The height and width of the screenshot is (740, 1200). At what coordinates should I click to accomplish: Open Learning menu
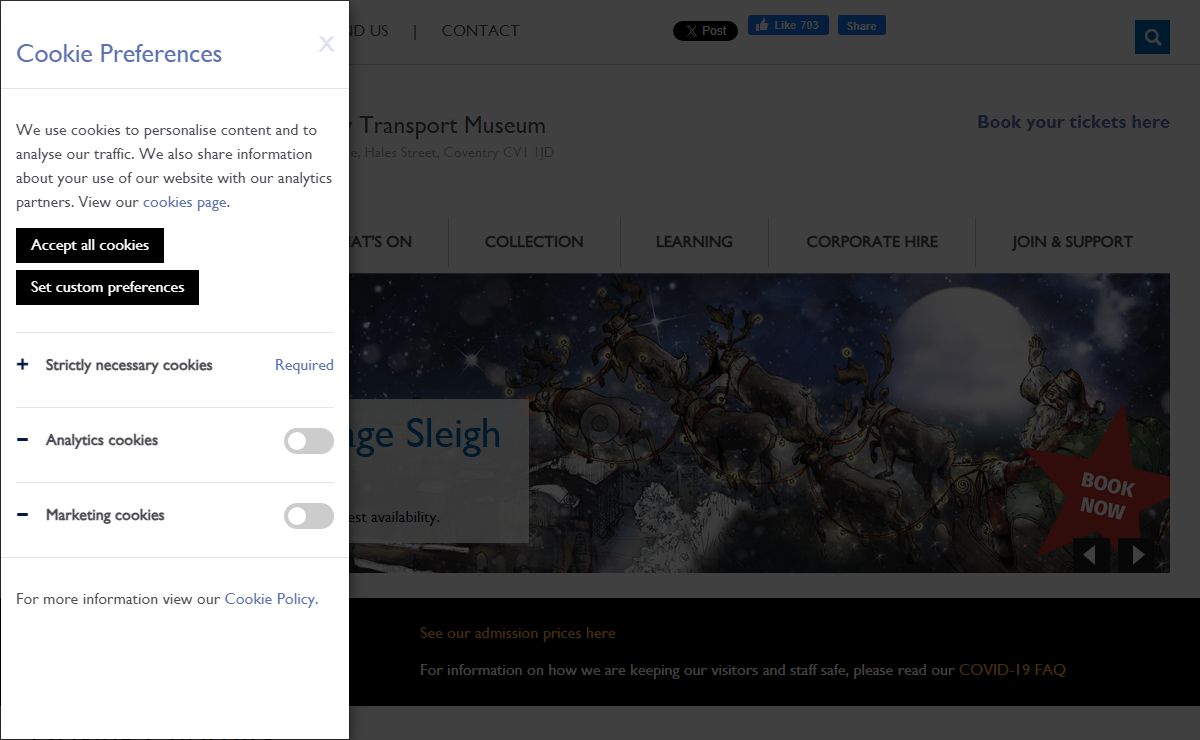[x=694, y=242]
